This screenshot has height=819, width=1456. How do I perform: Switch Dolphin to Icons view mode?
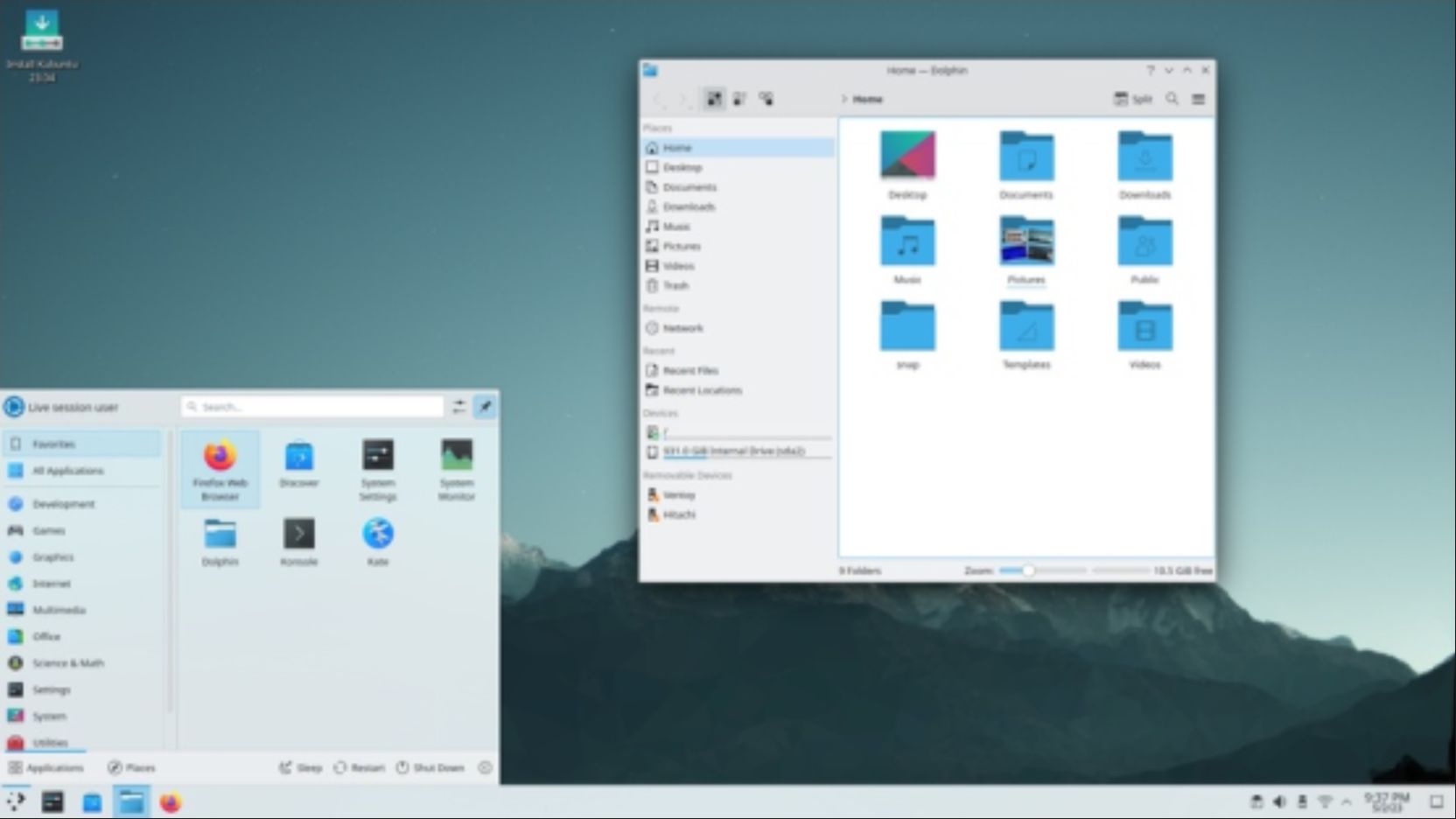tap(714, 99)
